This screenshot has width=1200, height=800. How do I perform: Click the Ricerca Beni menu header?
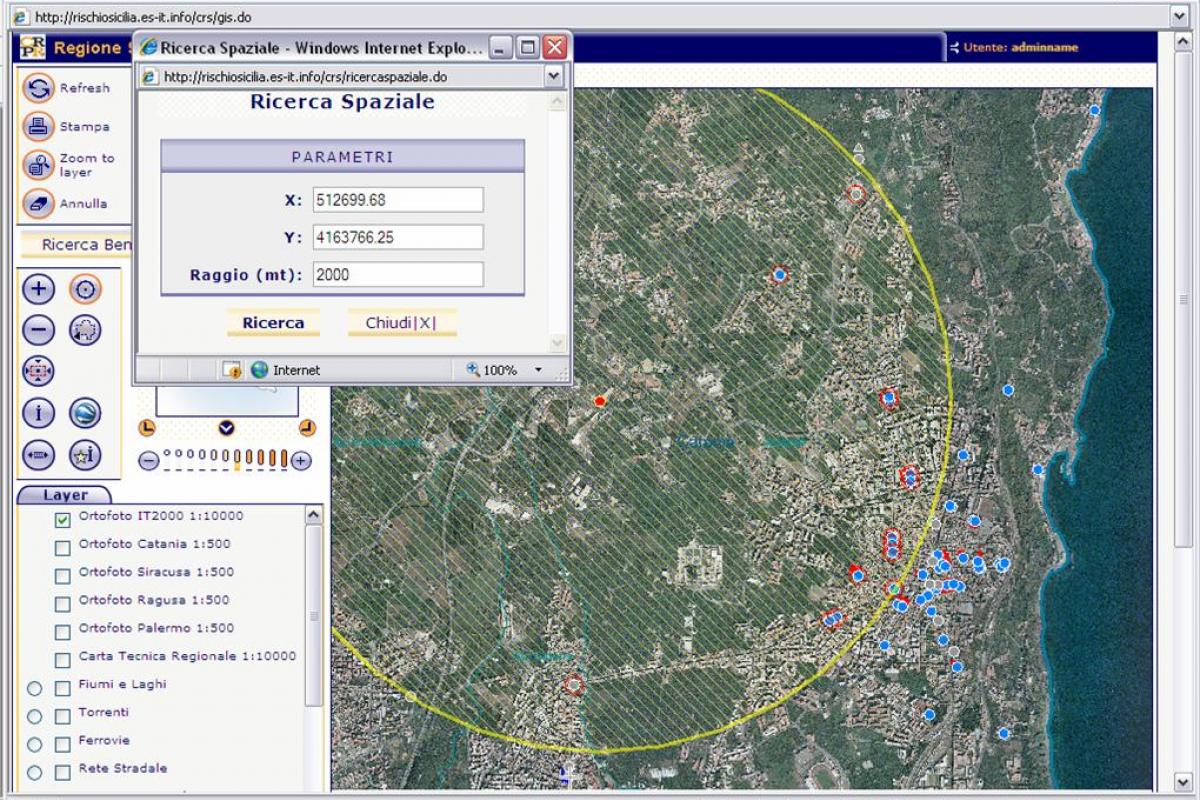(x=76, y=245)
